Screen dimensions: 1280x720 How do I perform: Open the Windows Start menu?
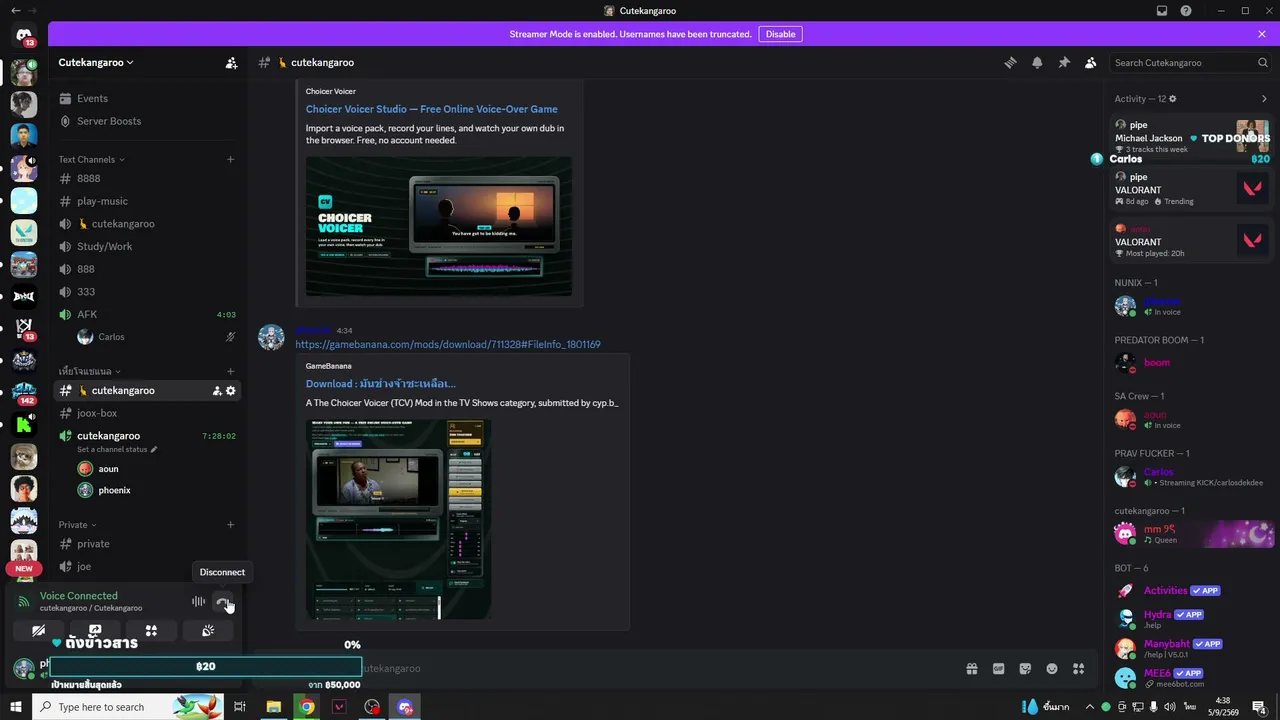point(16,707)
